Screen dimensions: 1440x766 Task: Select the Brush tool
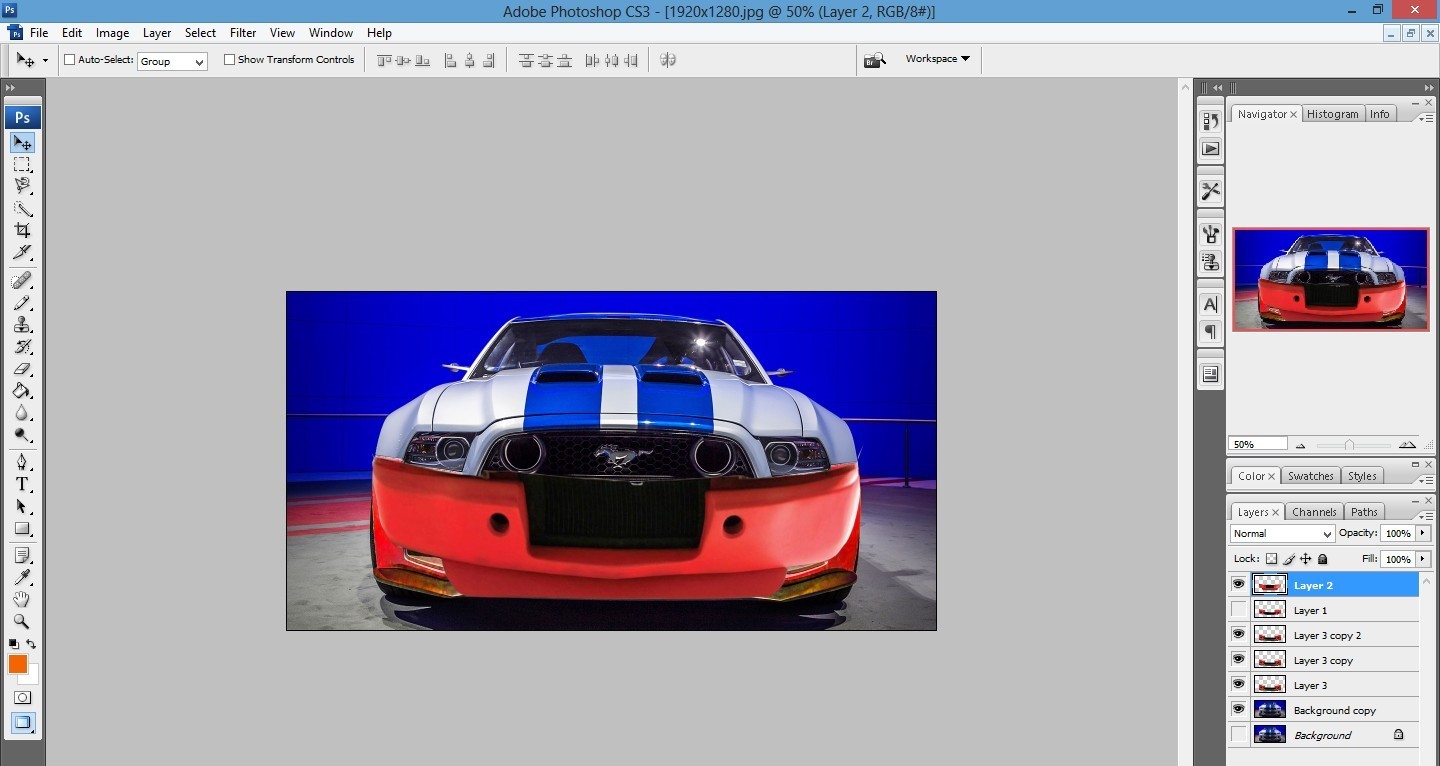tap(22, 302)
